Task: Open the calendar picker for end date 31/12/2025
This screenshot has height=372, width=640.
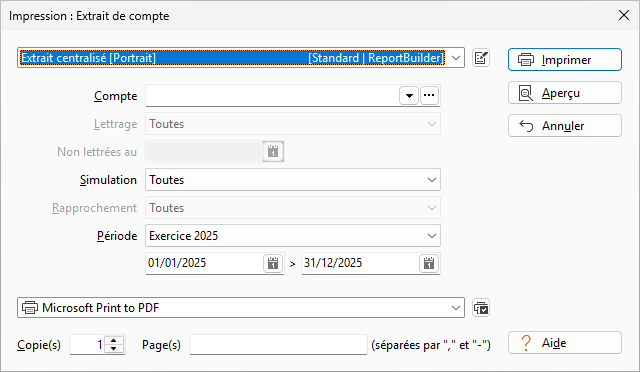Action: [429, 263]
